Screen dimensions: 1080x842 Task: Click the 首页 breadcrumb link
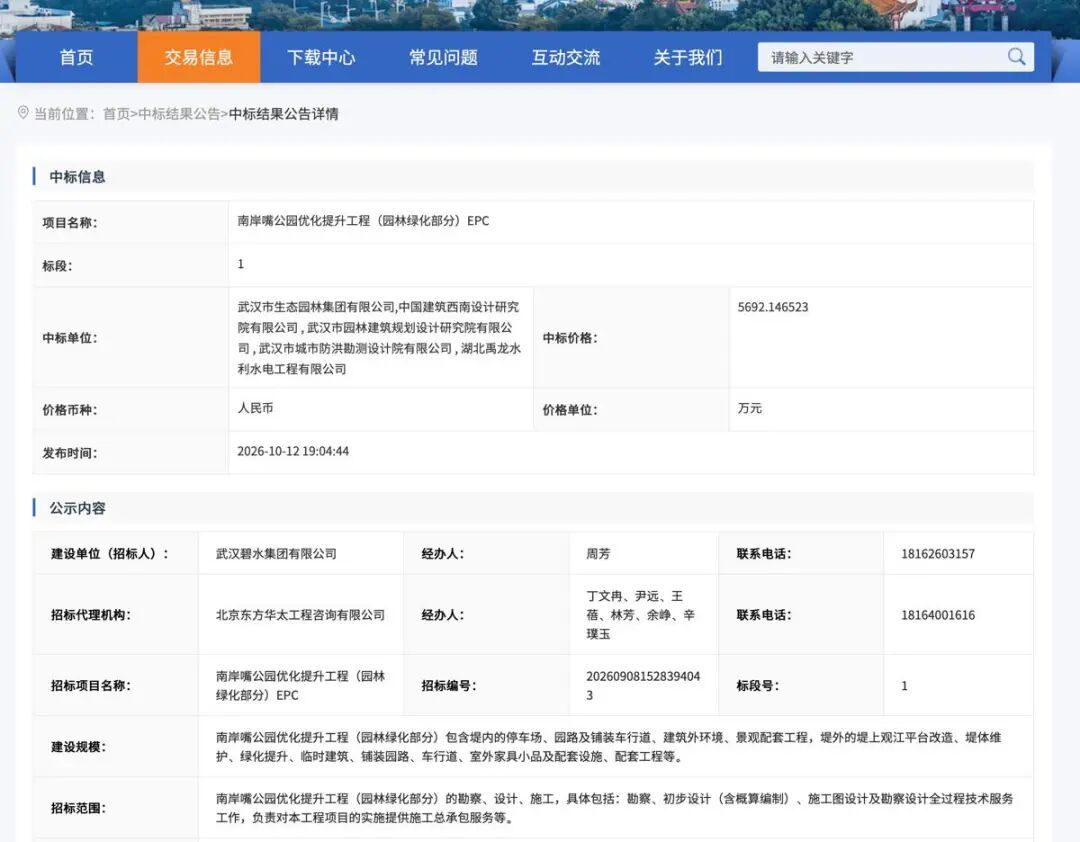[116, 114]
